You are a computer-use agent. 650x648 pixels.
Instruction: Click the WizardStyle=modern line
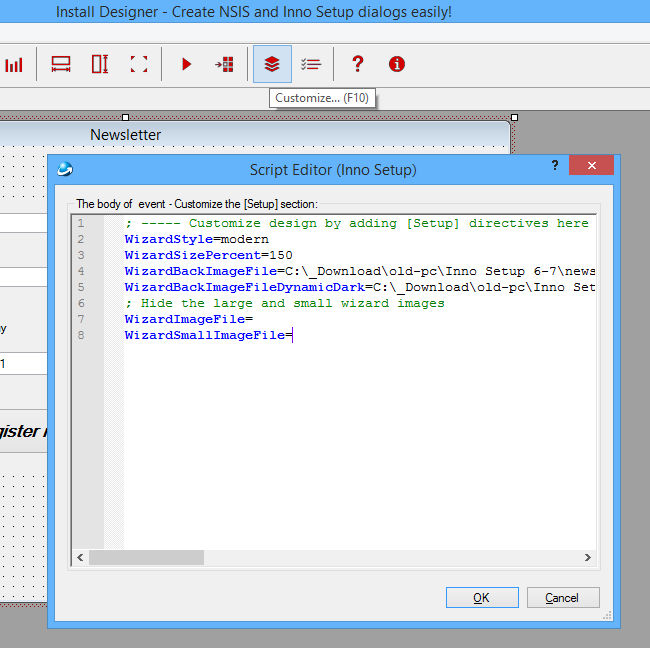196,239
